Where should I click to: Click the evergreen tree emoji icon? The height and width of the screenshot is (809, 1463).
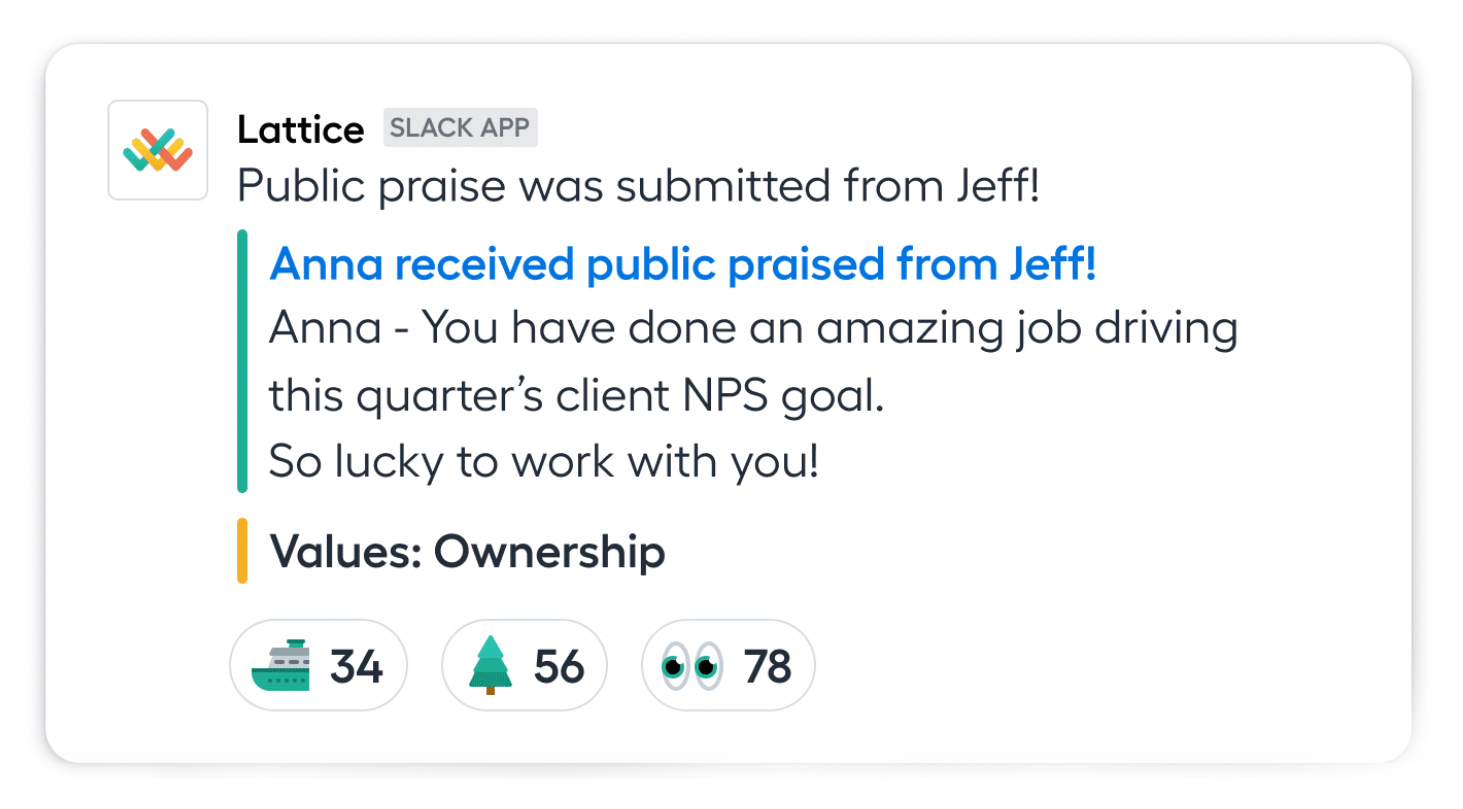coord(490,666)
